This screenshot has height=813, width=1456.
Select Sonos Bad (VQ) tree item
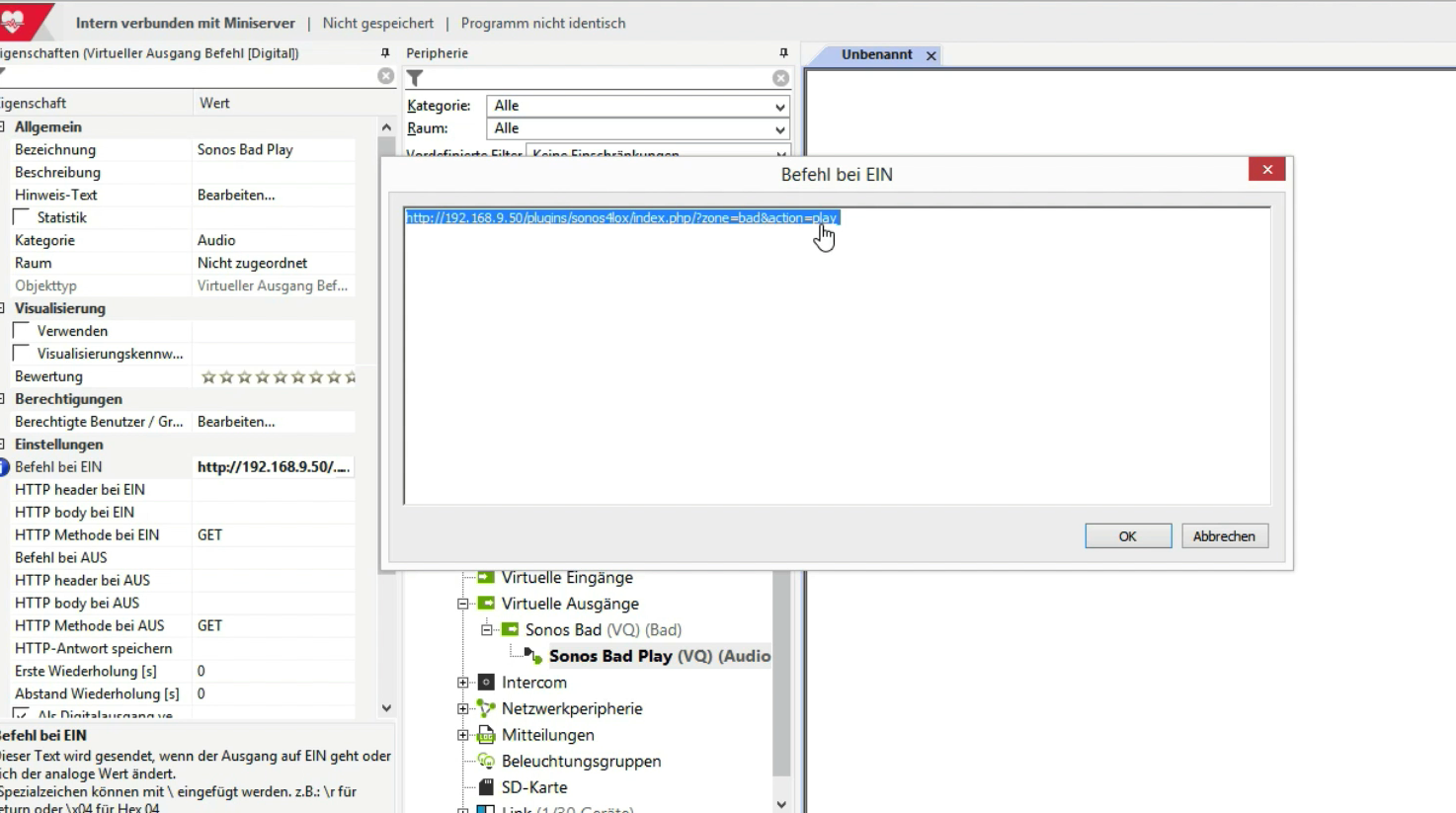(x=604, y=629)
